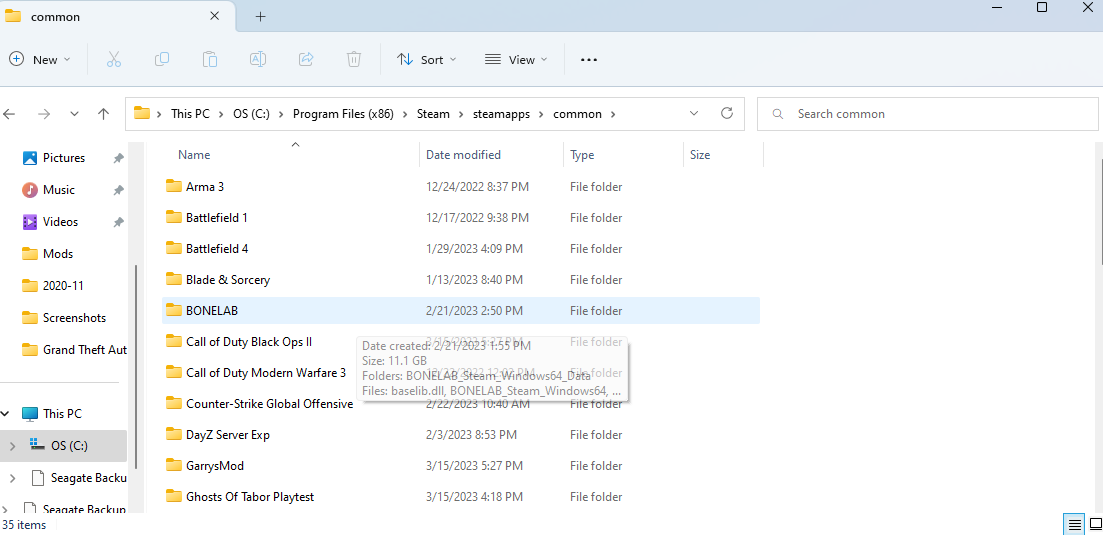Expand the OS (C:) tree node
The image size is (1103, 535).
13,446
